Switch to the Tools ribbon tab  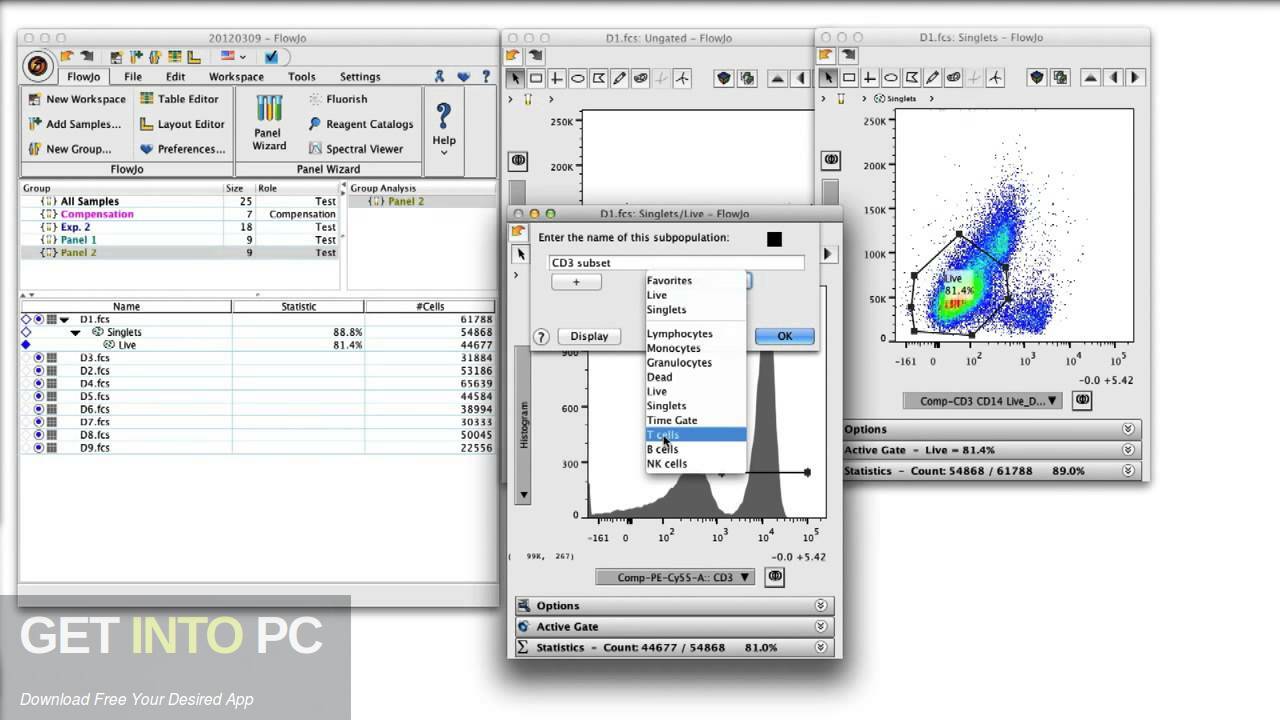click(x=301, y=77)
